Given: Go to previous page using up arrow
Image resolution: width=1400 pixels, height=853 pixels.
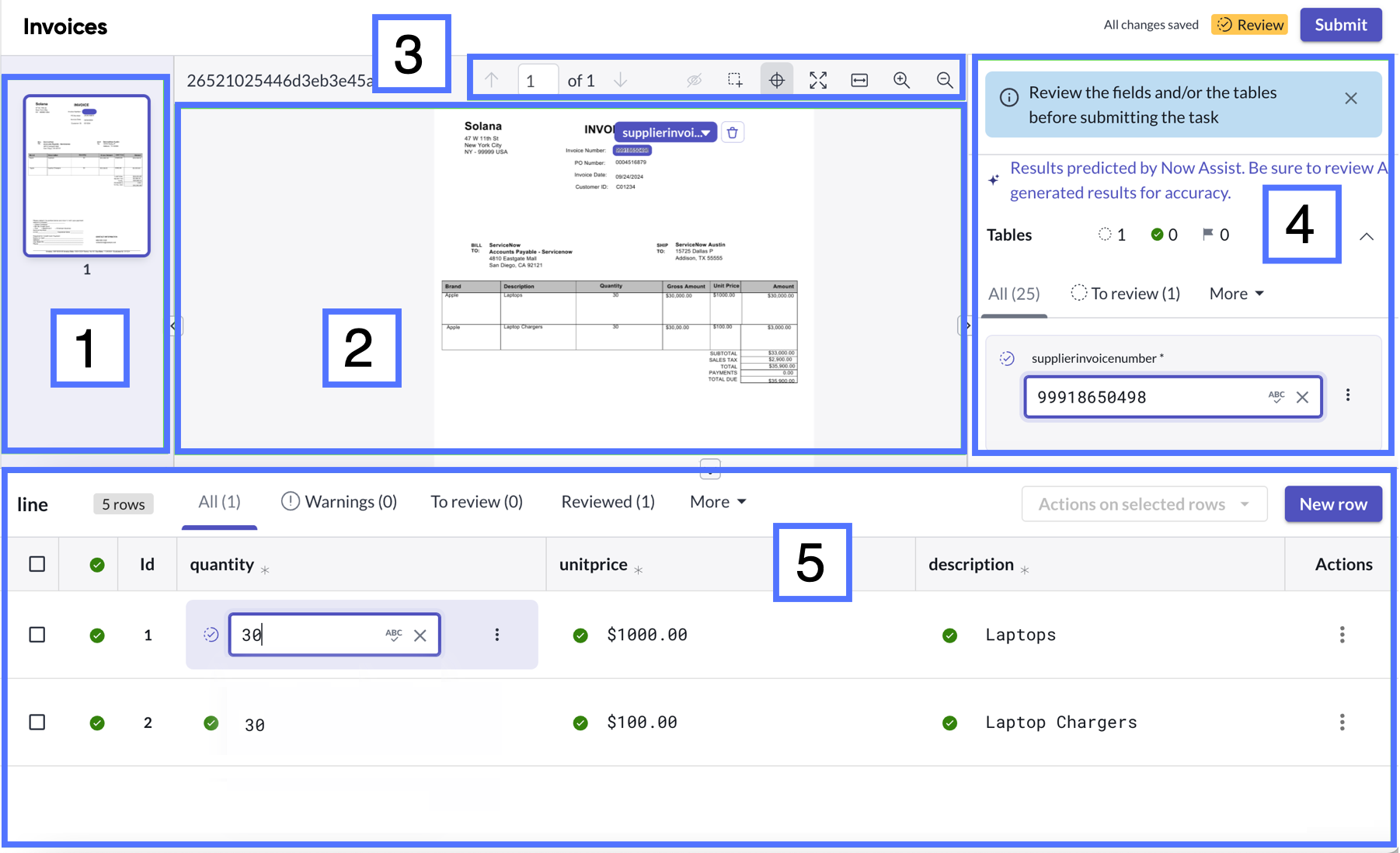Looking at the screenshot, I should pyautogui.click(x=492, y=80).
